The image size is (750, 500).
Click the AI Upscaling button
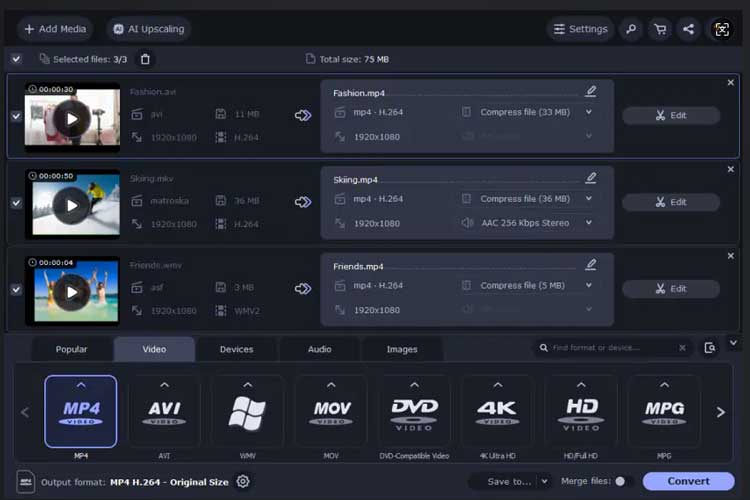148,29
